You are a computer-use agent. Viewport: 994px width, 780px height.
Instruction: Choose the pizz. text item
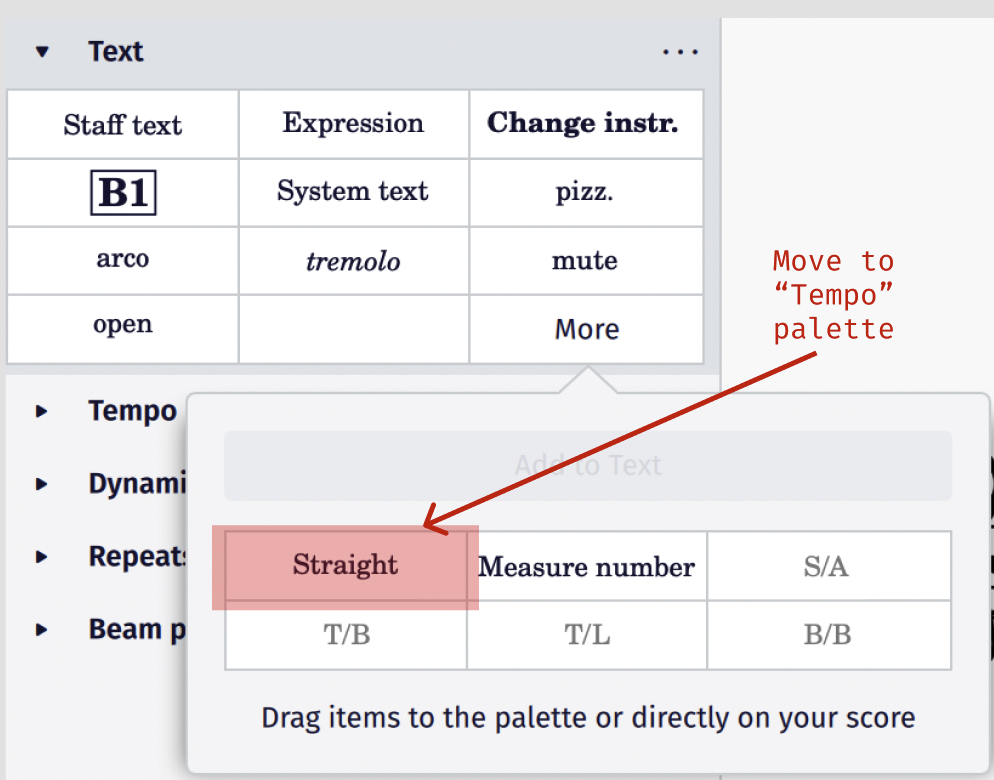[x=585, y=192]
